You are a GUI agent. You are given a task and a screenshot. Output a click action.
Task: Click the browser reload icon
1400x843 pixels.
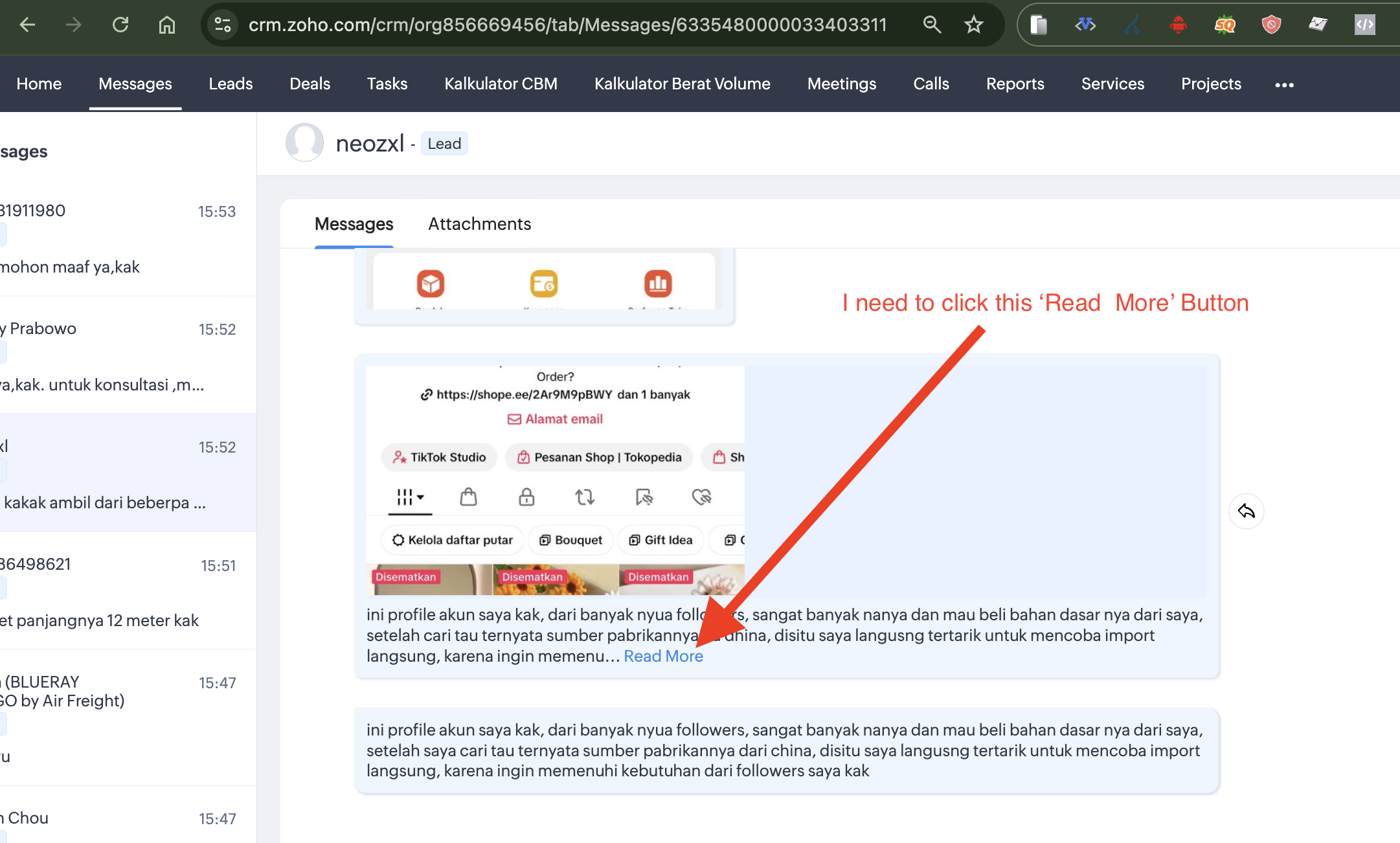pyautogui.click(x=120, y=25)
